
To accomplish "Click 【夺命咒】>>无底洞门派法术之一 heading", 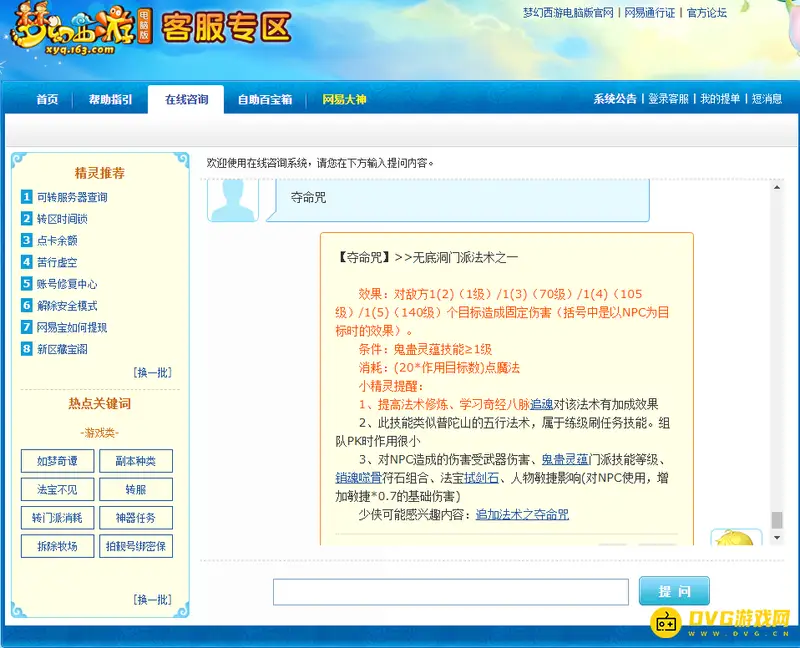I will pos(427,258).
